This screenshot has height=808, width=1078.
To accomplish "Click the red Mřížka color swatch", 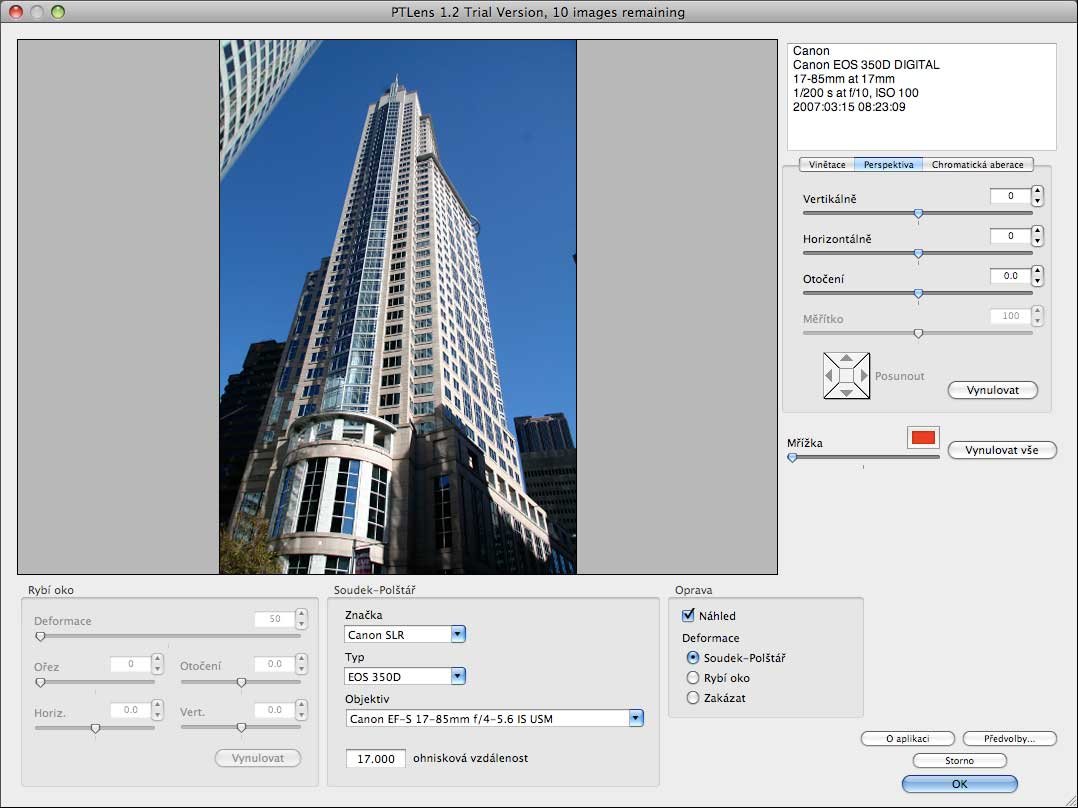I will [923, 438].
